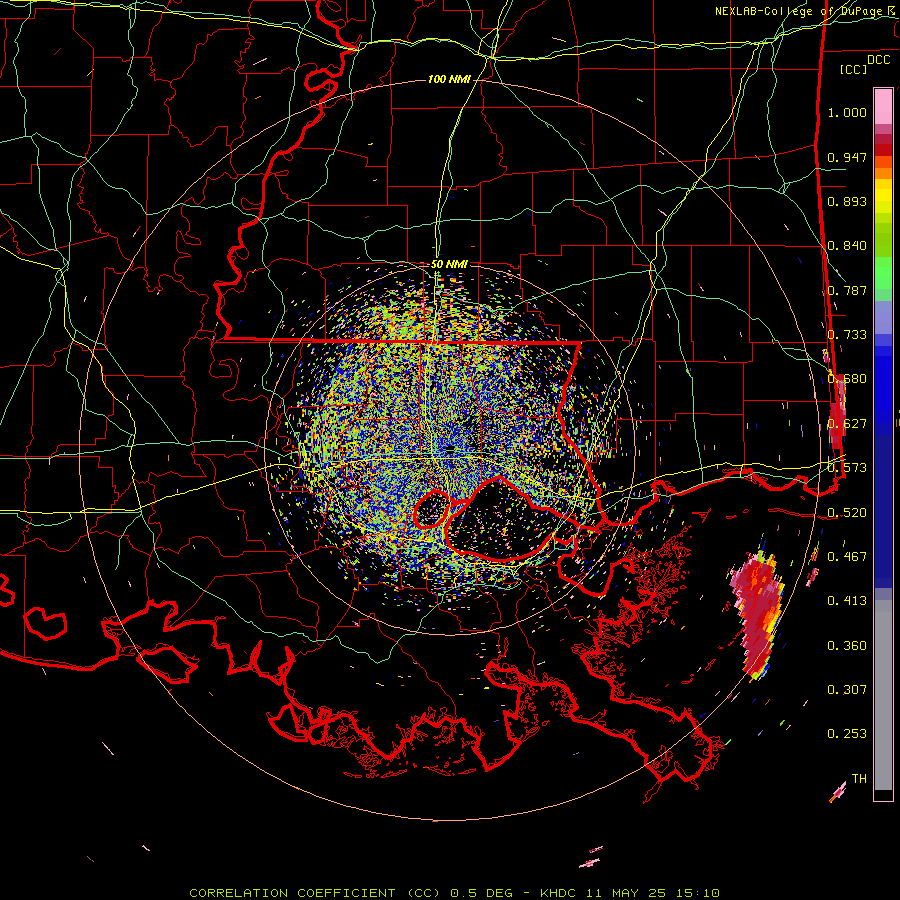Select the DCC legend title
The image size is (900, 900).
point(878,60)
